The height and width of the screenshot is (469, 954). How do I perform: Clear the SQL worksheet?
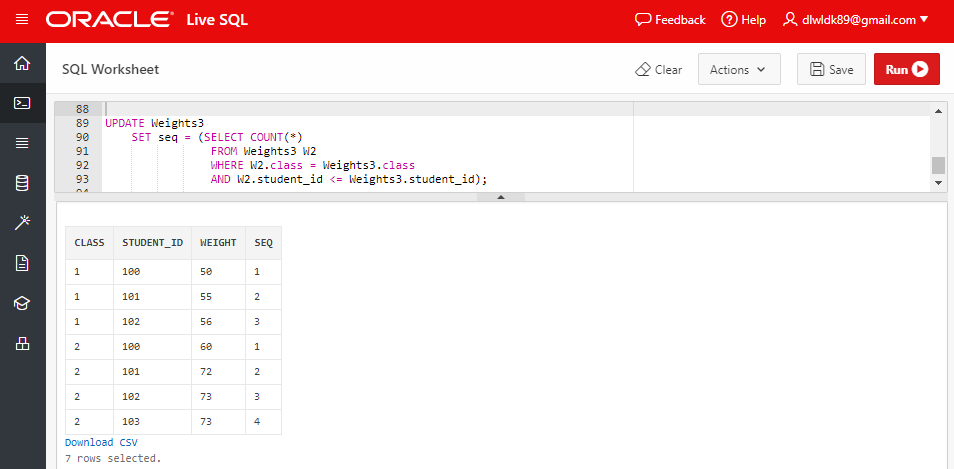(658, 69)
